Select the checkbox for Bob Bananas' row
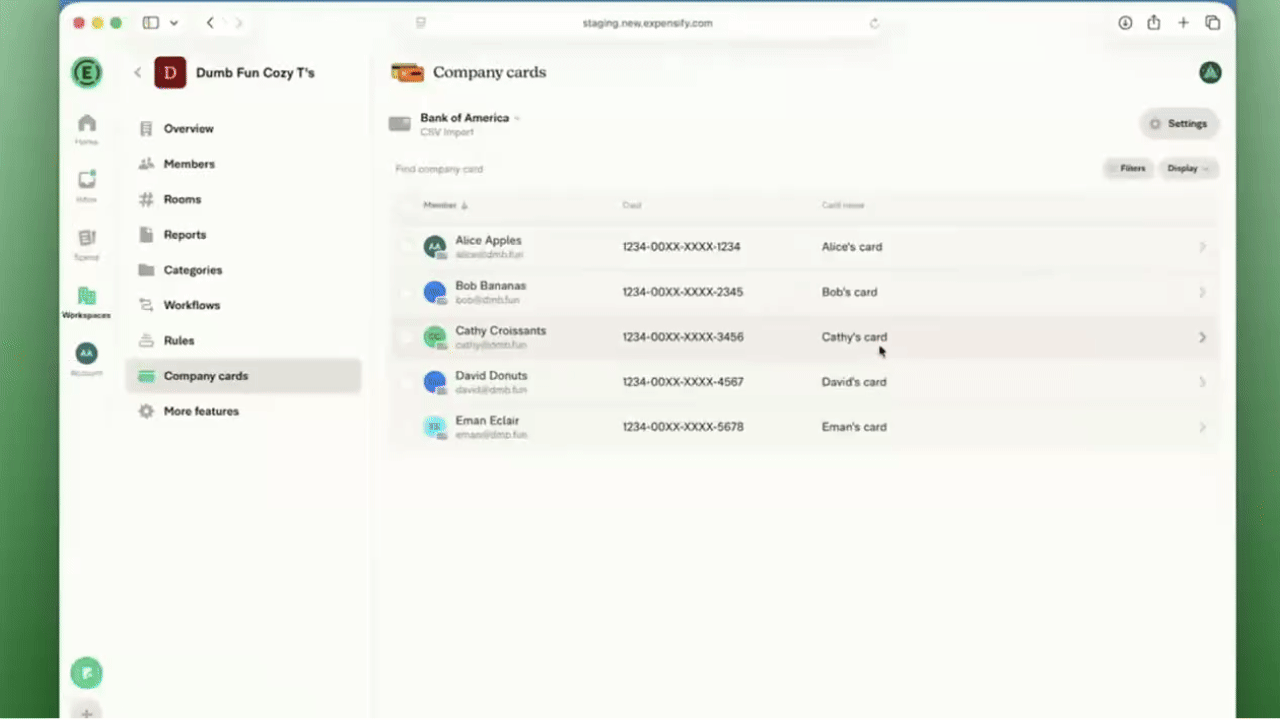1280x720 pixels. click(405, 292)
